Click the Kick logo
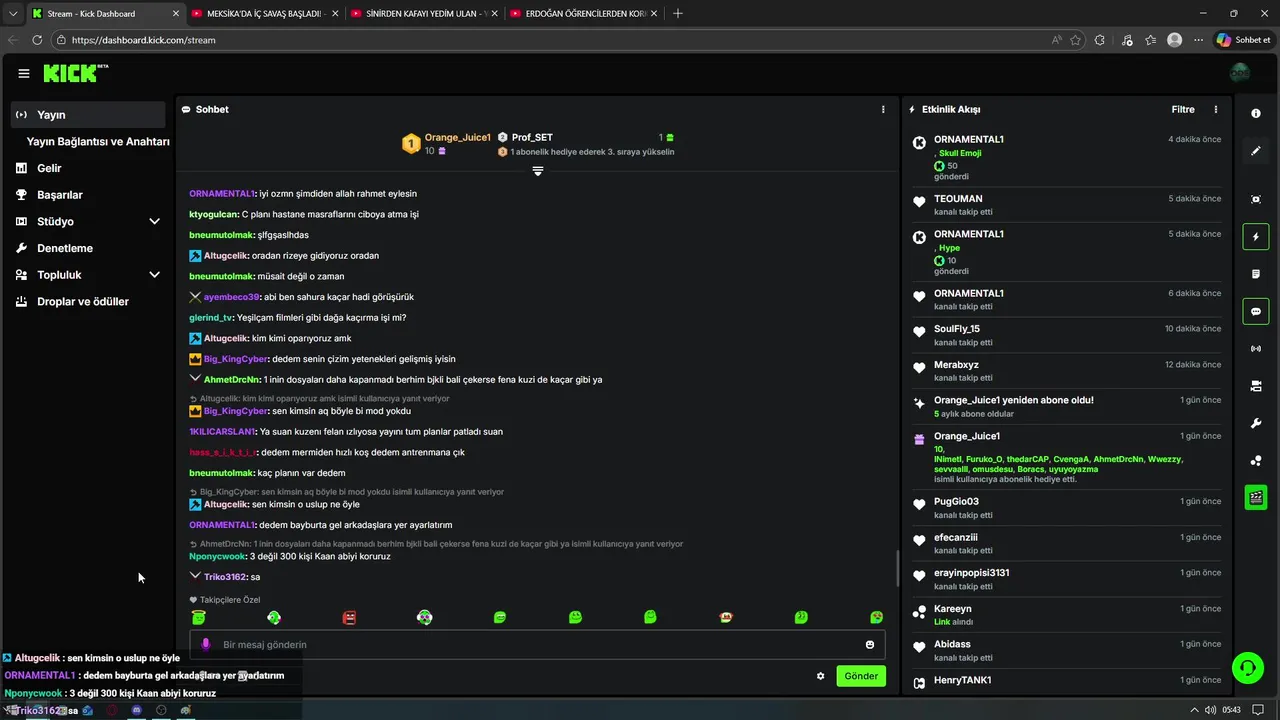 click(x=75, y=73)
